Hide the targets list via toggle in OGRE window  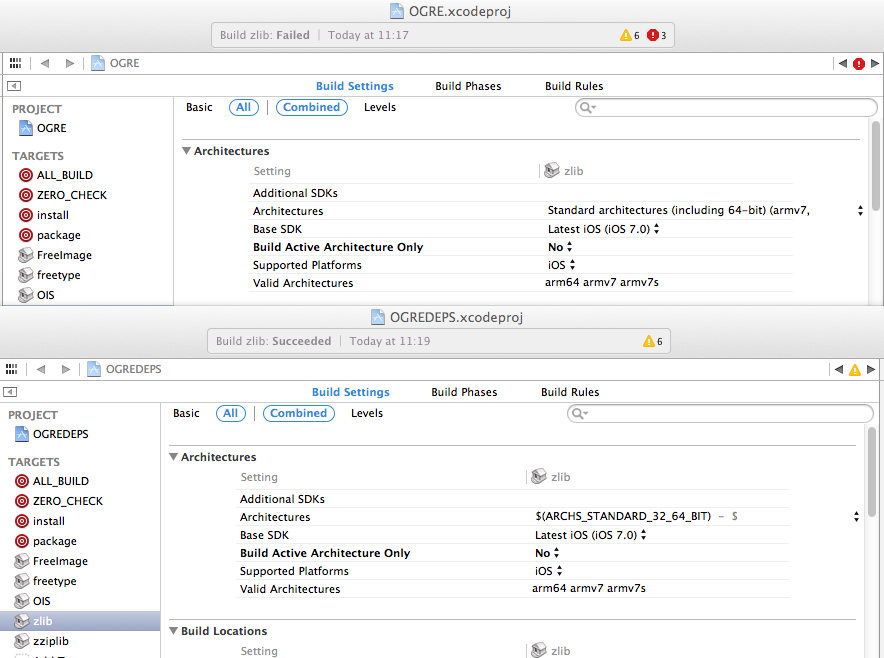tap(14, 86)
